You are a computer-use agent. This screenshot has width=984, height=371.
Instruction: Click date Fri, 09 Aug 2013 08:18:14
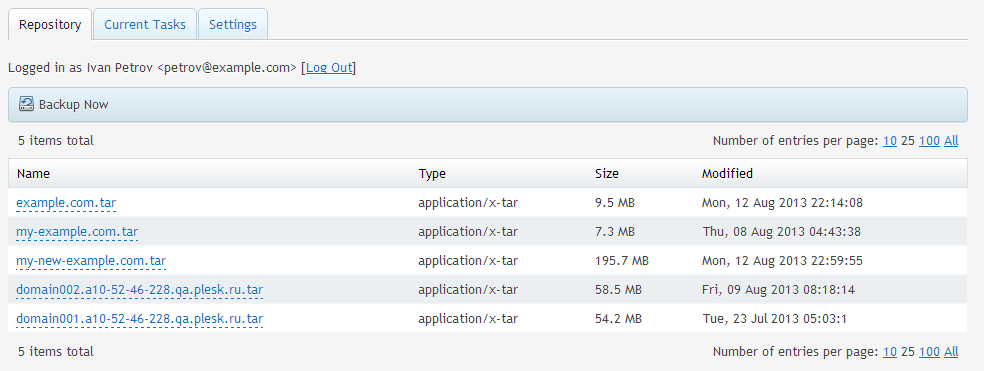778,290
